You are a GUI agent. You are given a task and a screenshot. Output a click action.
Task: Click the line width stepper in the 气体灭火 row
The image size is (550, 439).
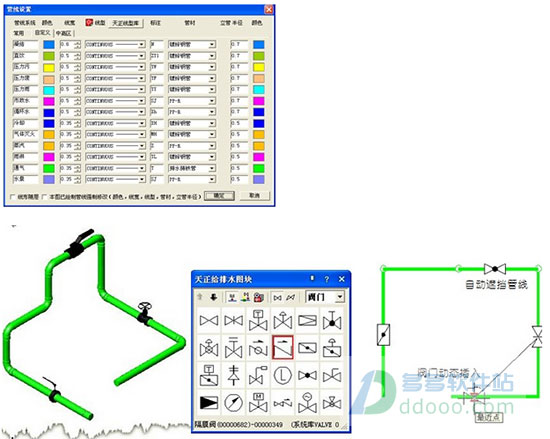pos(78,134)
